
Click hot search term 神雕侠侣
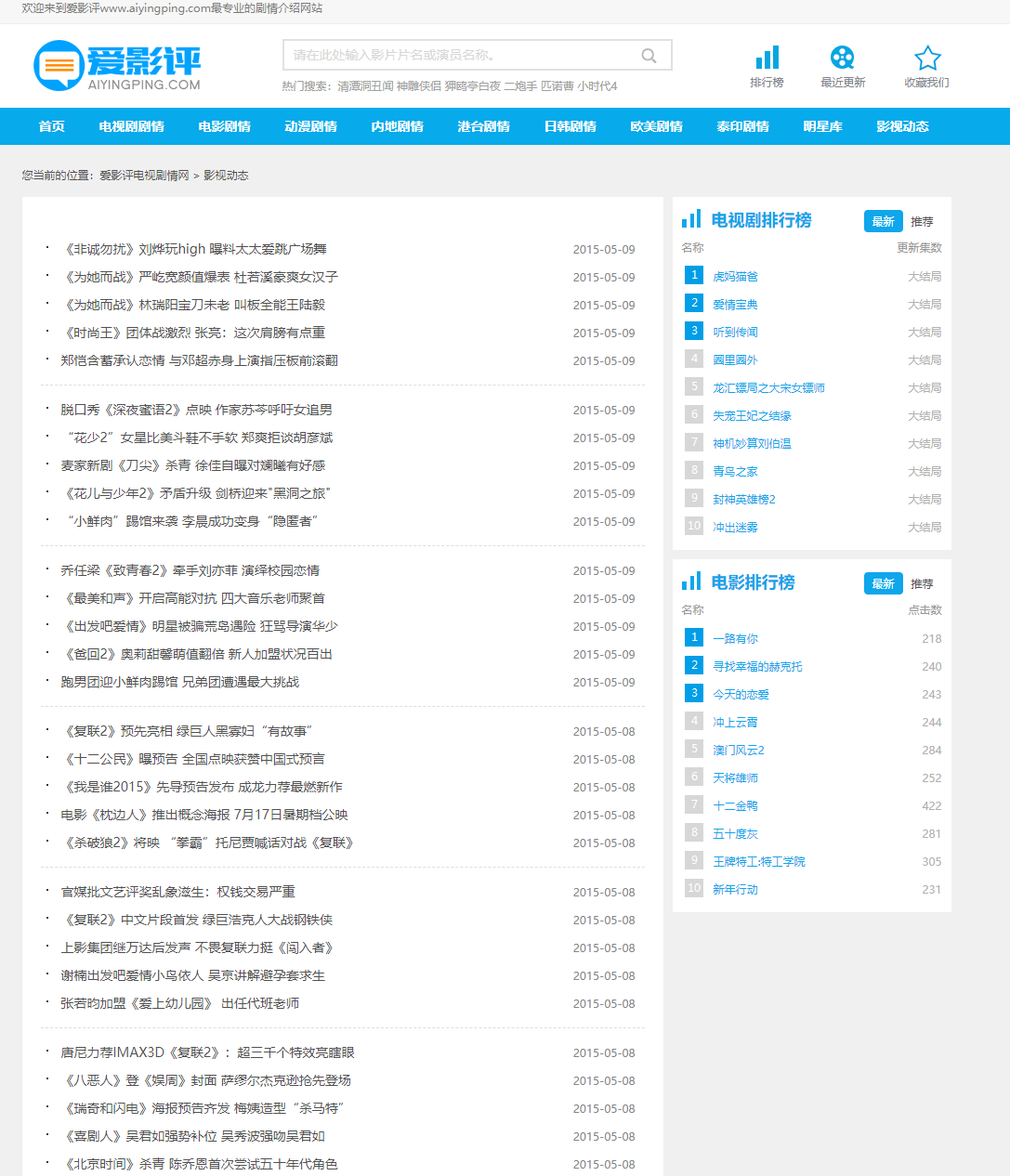[419, 86]
